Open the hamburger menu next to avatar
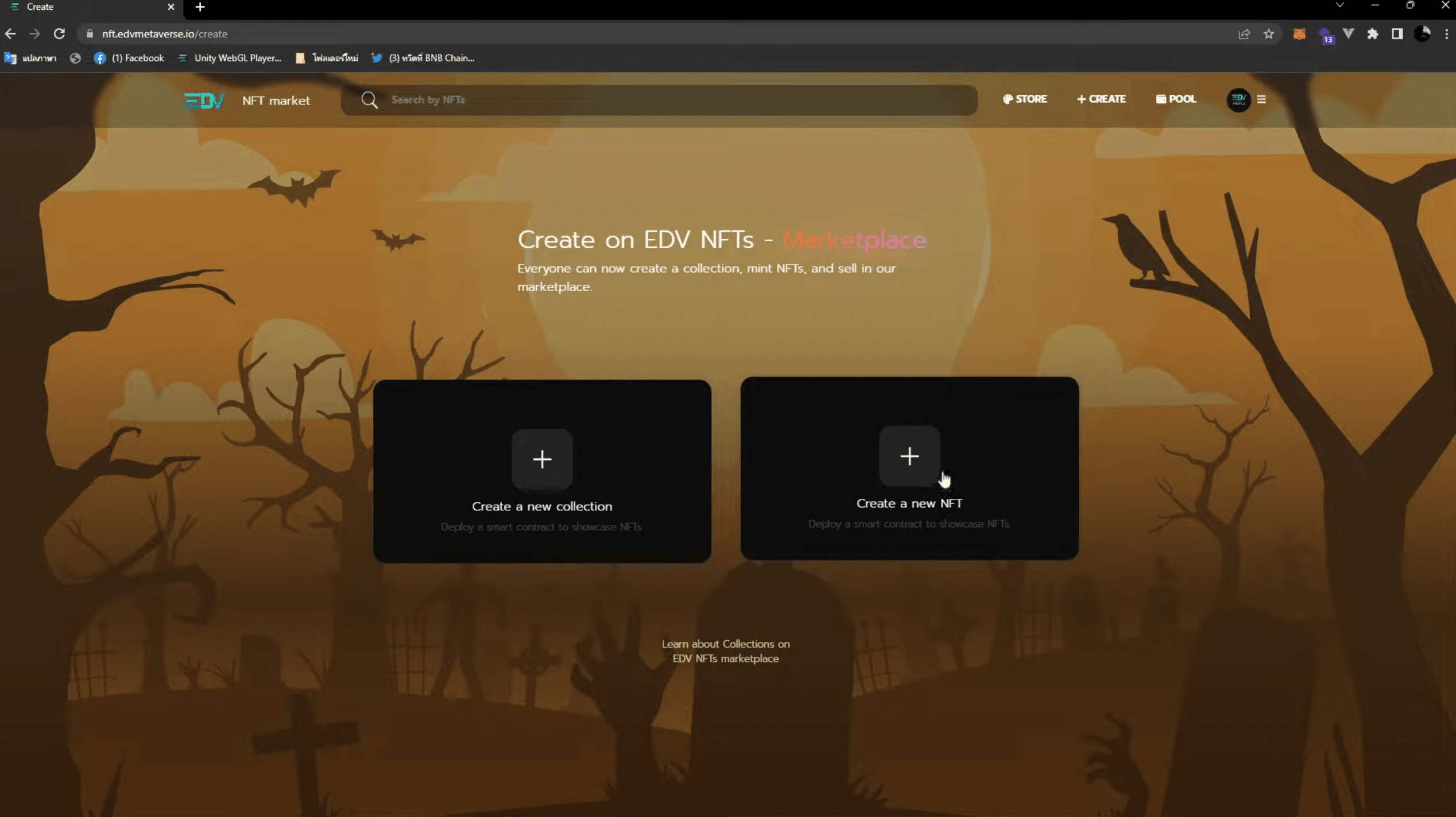The width and height of the screenshot is (1456, 817). [1261, 99]
